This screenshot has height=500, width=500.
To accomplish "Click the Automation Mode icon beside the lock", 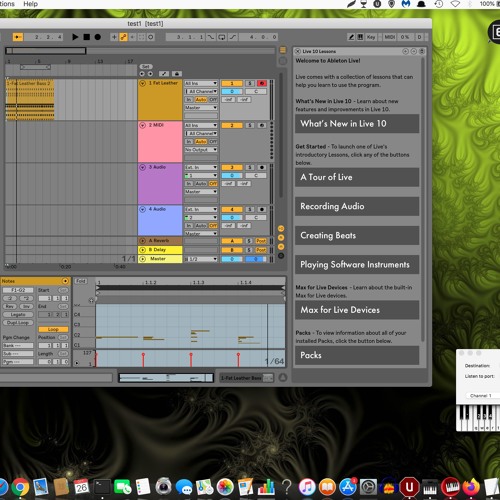I will click(164, 74).
